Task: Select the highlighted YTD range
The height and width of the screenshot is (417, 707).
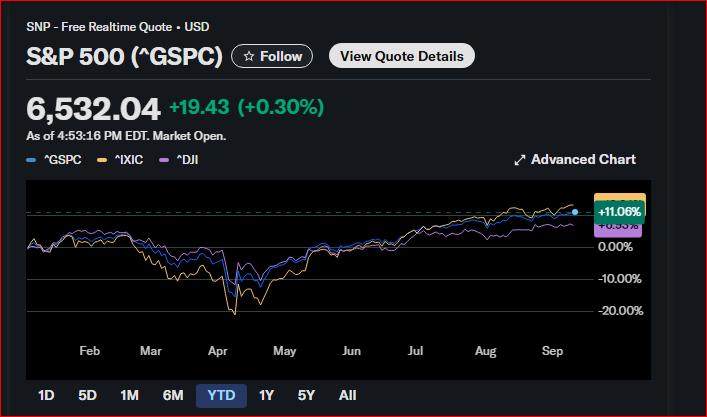Action: tap(221, 395)
